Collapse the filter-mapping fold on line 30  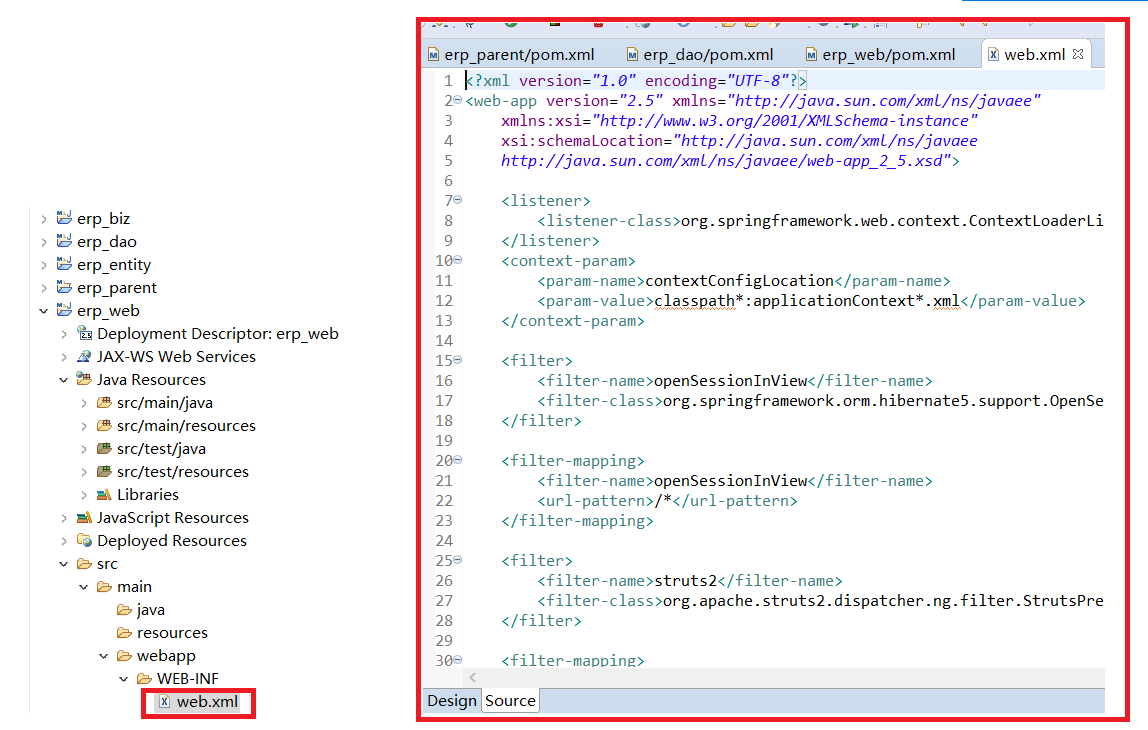(x=458, y=660)
